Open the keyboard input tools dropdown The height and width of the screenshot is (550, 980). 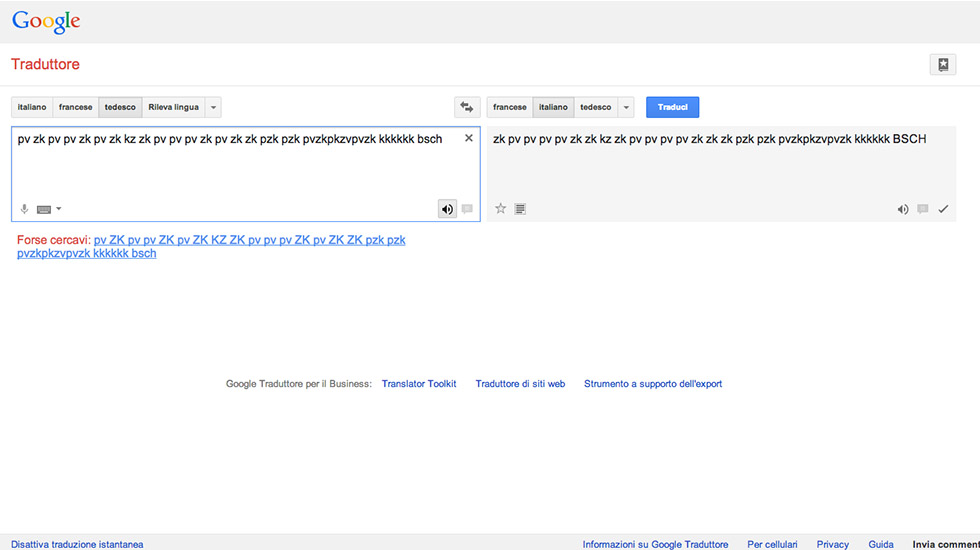pyautogui.click(x=49, y=209)
